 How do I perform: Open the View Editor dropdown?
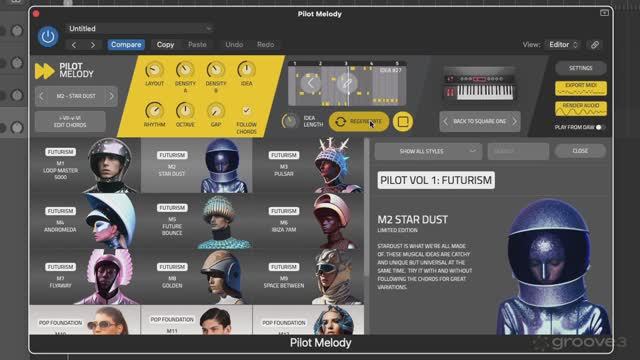point(563,44)
